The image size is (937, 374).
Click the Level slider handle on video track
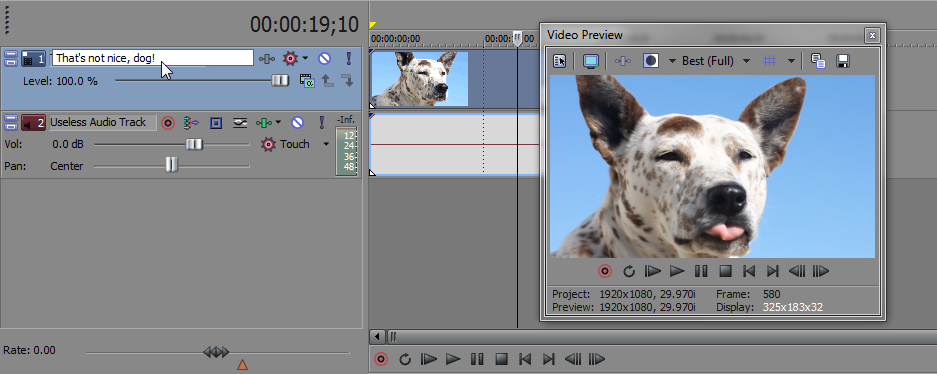pos(280,80)
